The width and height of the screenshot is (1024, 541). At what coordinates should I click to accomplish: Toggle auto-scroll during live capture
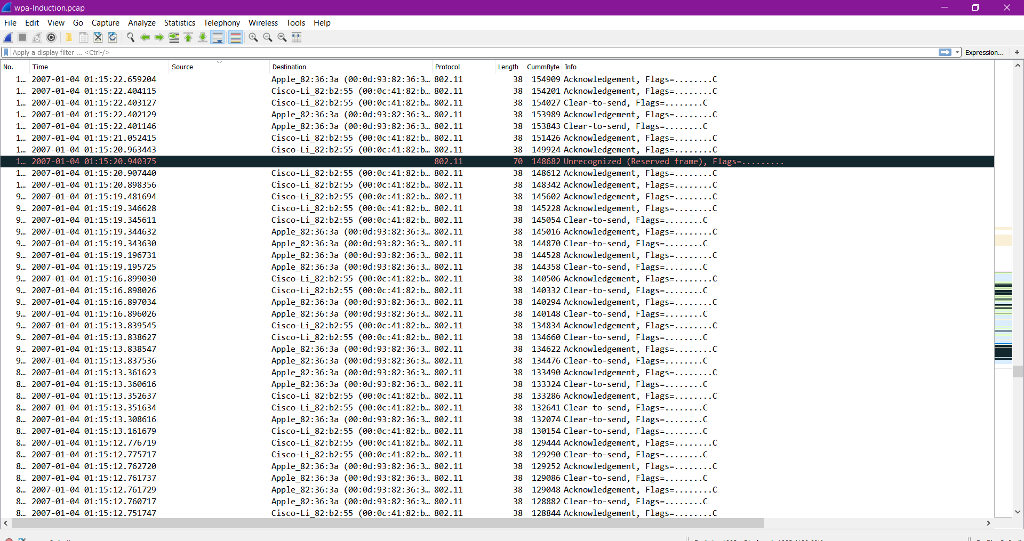[217, 38]
